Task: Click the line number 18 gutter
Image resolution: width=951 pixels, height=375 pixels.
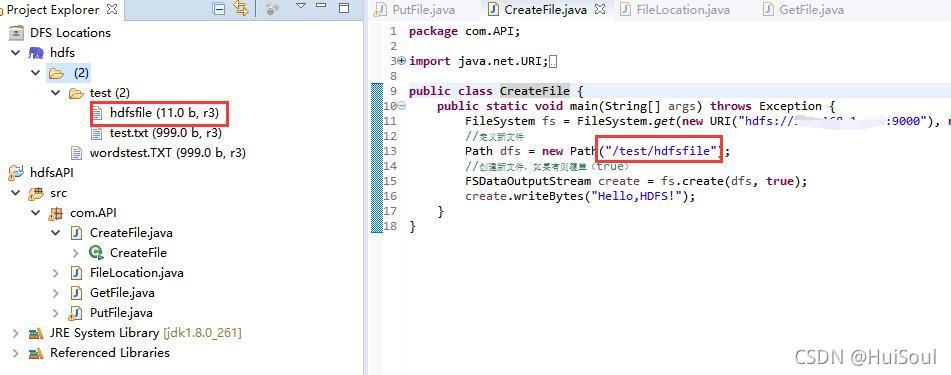Action: coord(390,226)
